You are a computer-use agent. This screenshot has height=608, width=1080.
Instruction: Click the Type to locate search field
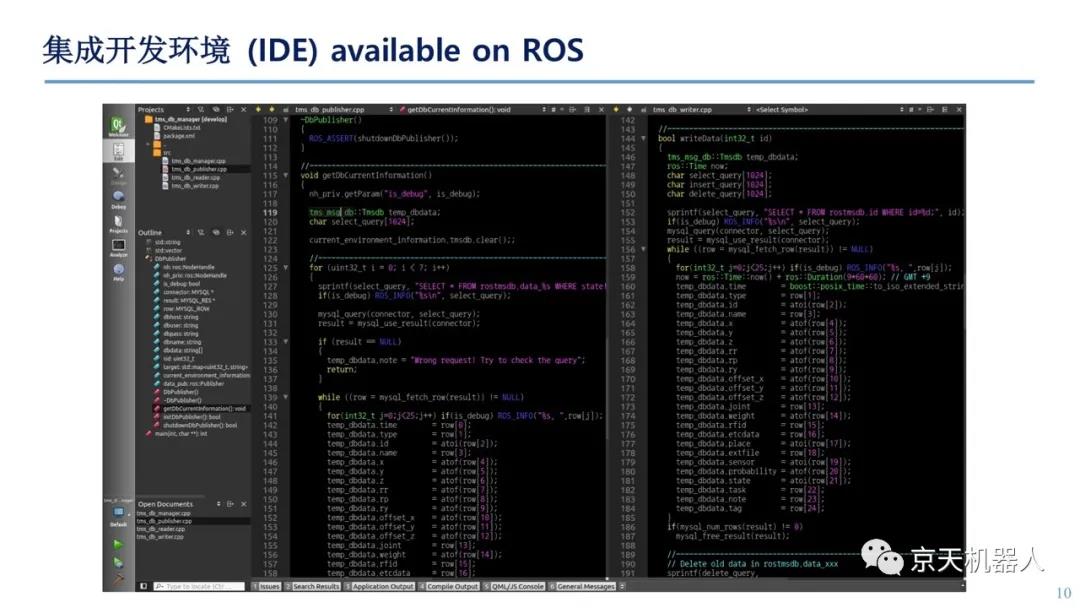click(x=199, y=586)
